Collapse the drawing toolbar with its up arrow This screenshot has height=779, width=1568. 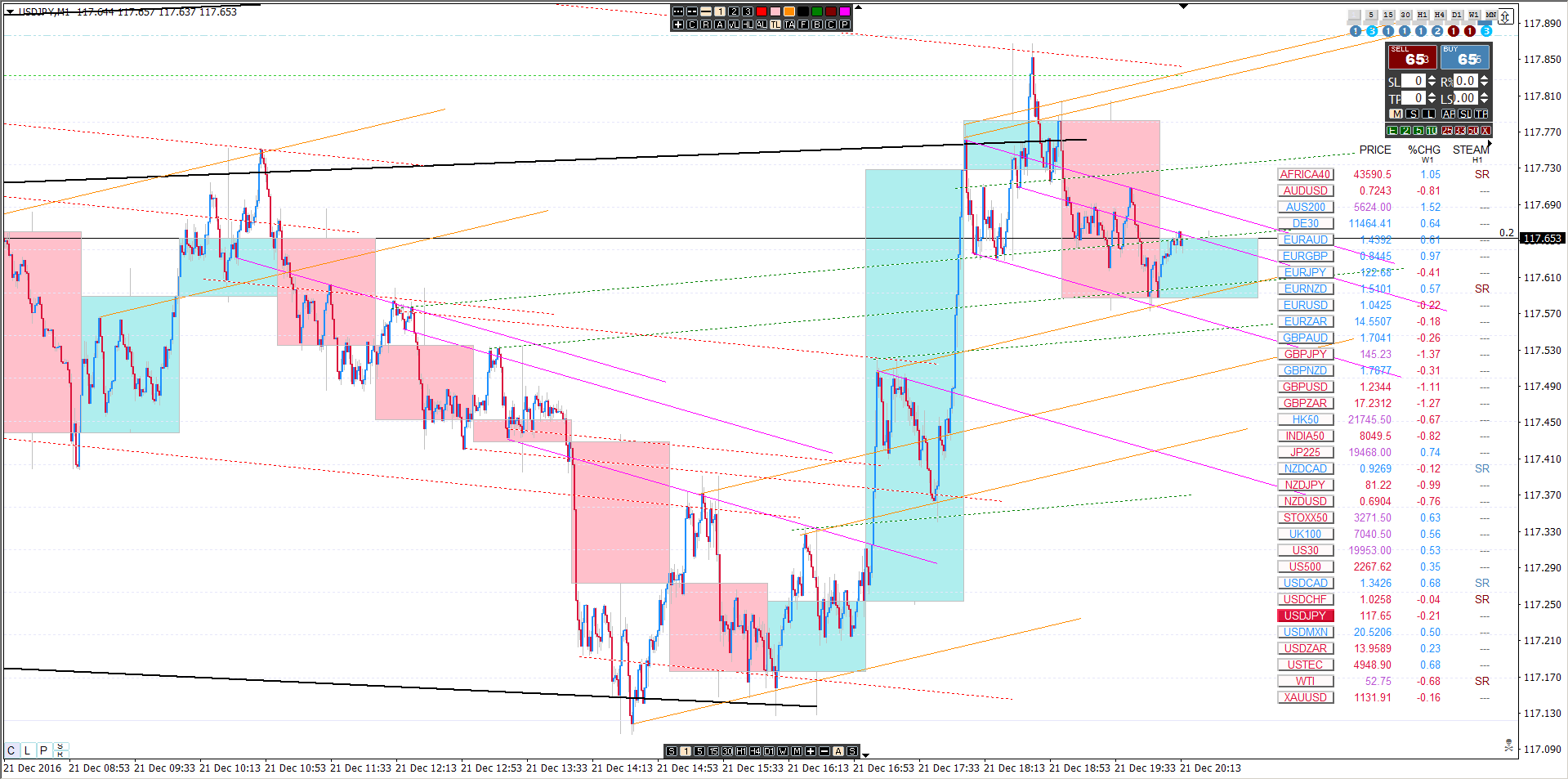[858, 8]
